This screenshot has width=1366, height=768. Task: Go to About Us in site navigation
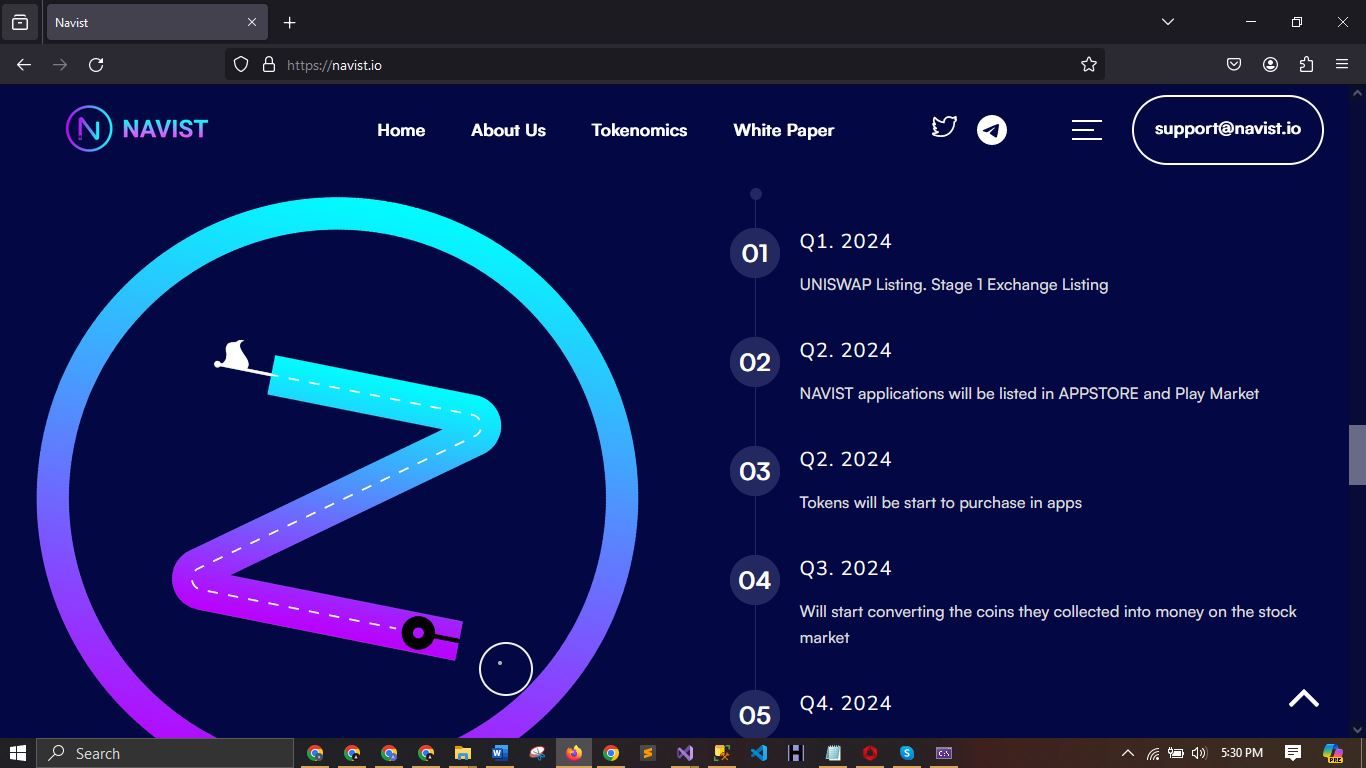tap(508, 130)
